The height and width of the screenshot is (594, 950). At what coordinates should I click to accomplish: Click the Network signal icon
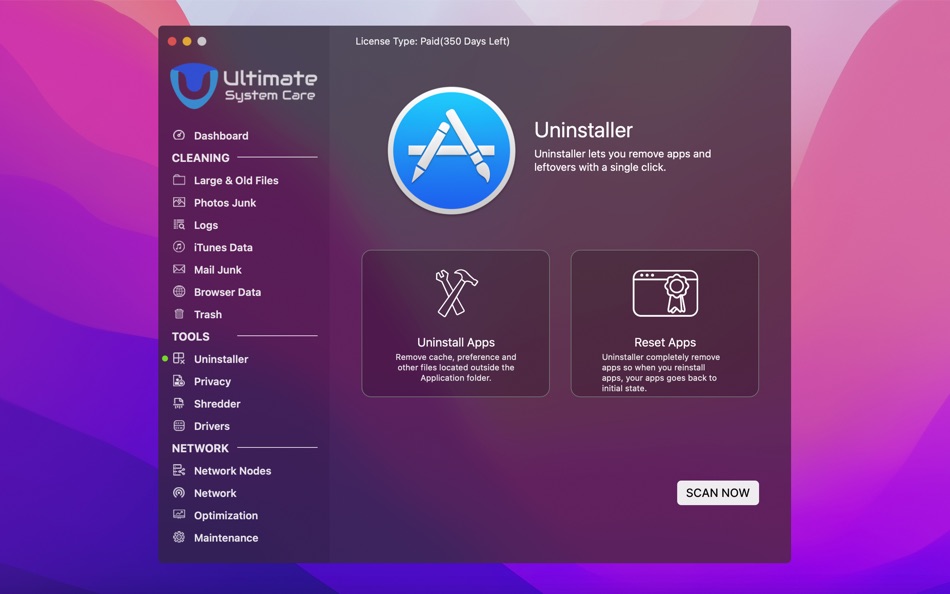pos(179,492)
